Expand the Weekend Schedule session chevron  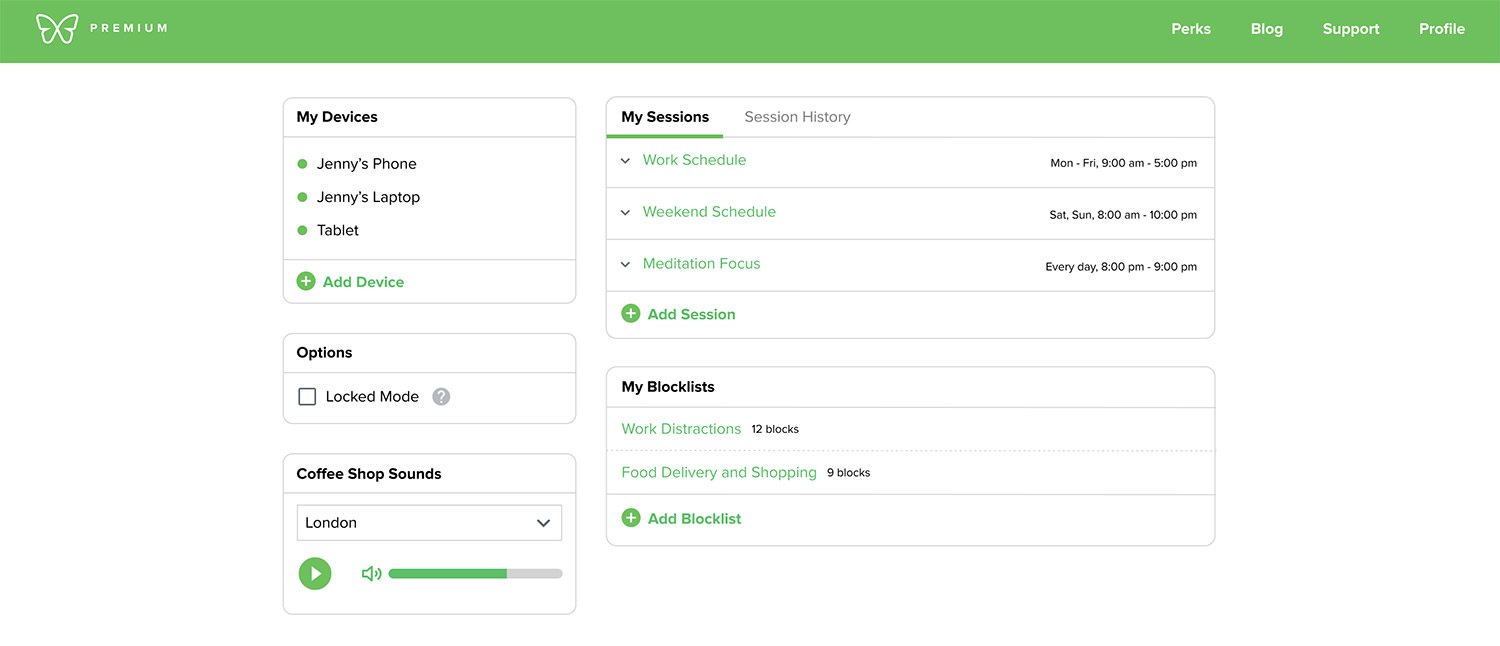click(x=625, y=213)
